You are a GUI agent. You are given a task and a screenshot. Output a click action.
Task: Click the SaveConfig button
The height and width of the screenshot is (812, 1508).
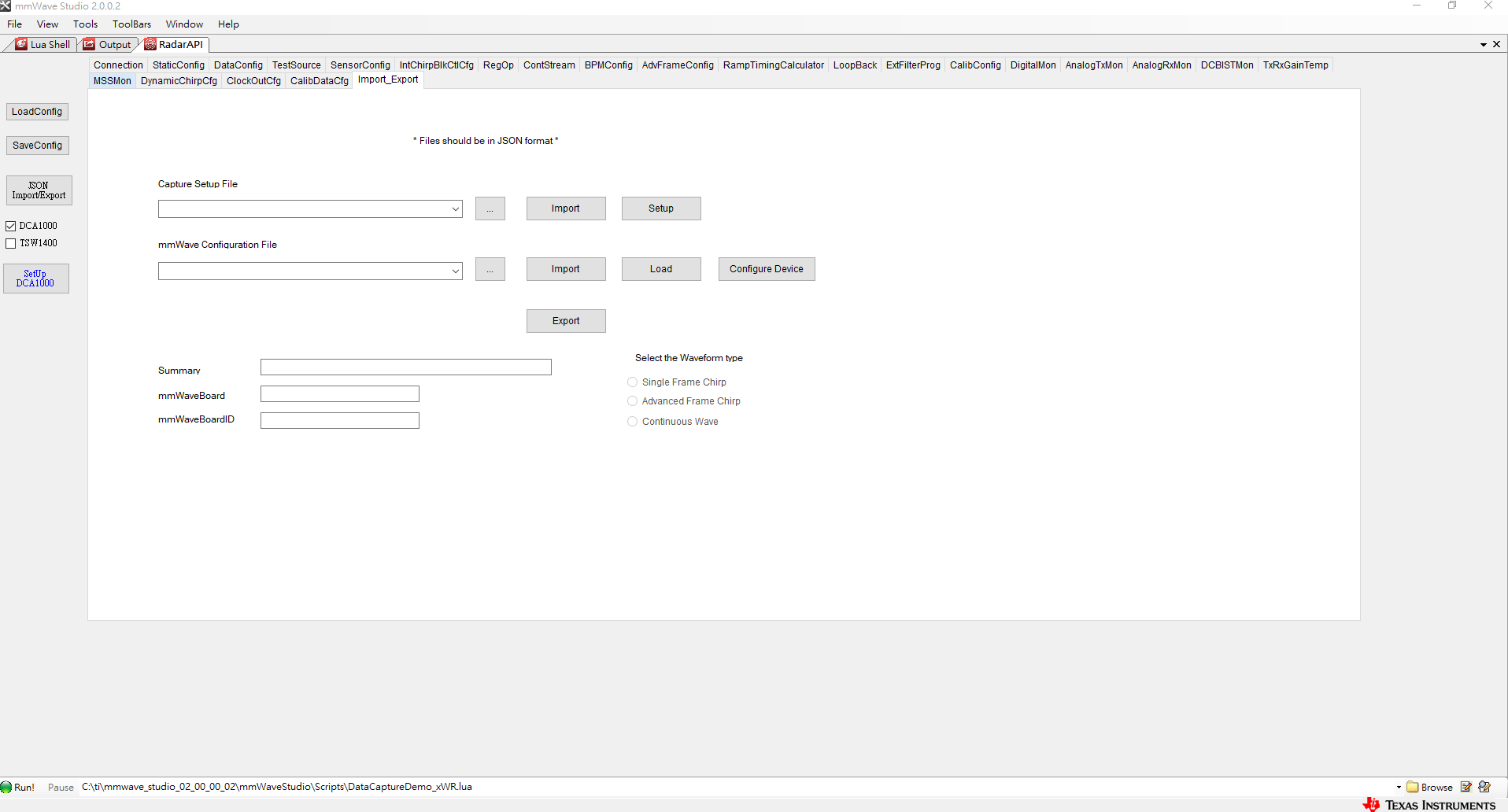click(x=37, y=146)
